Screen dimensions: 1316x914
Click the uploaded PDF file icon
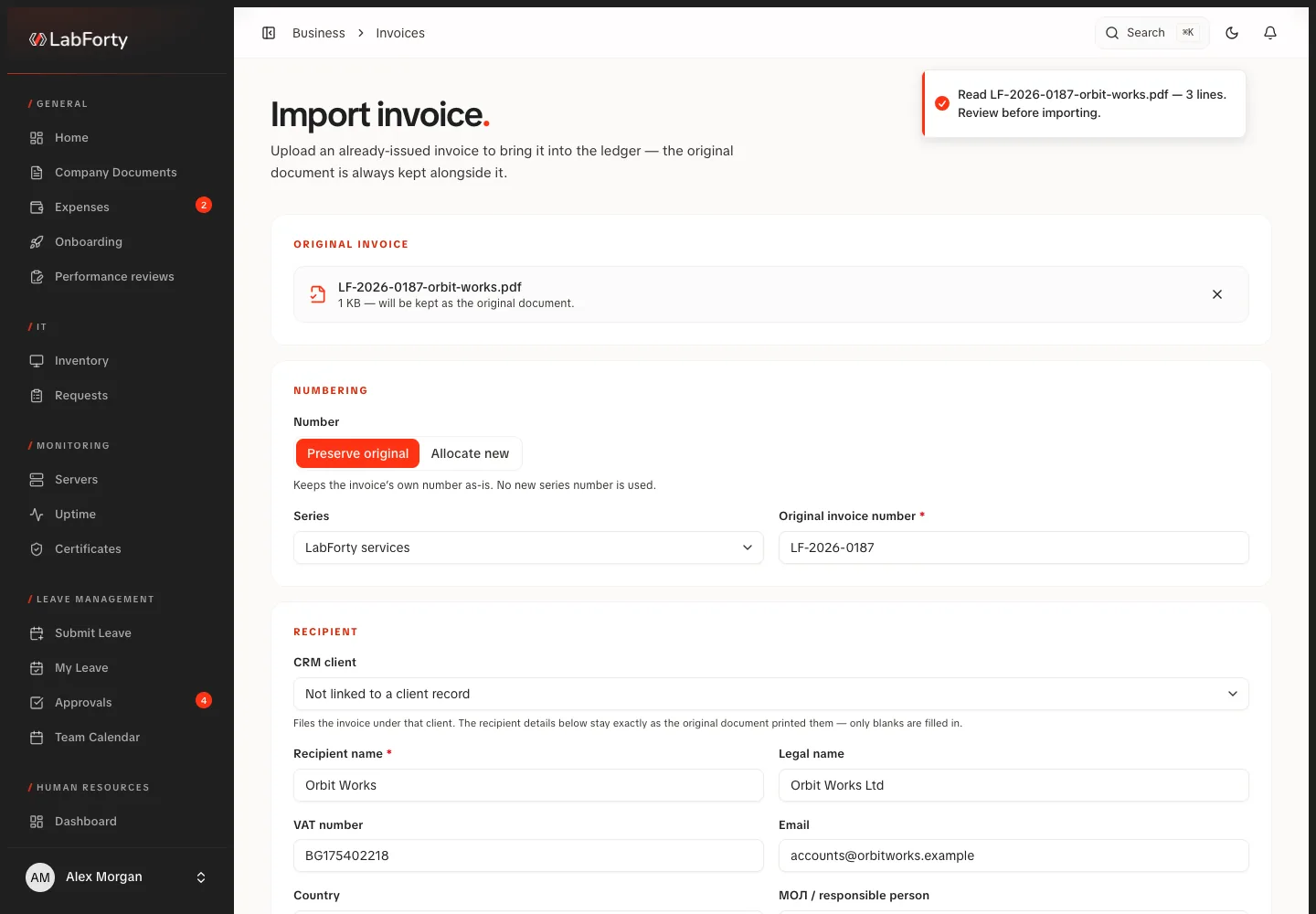point(317,294)
